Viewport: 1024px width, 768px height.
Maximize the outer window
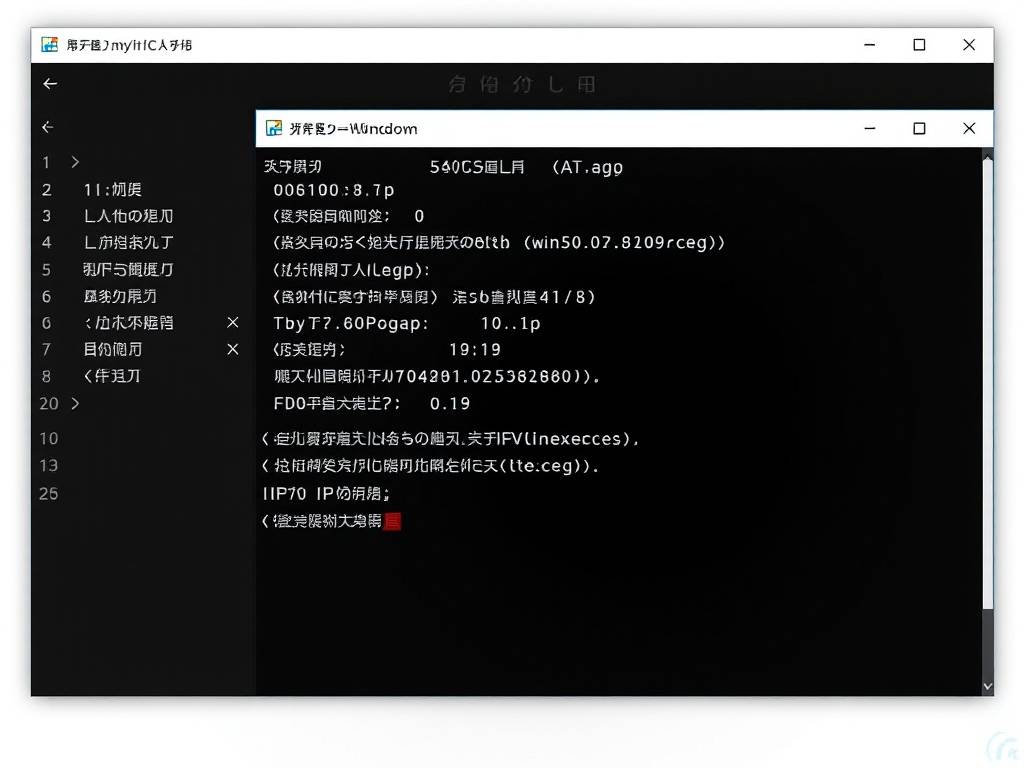[x=919, y=45]
